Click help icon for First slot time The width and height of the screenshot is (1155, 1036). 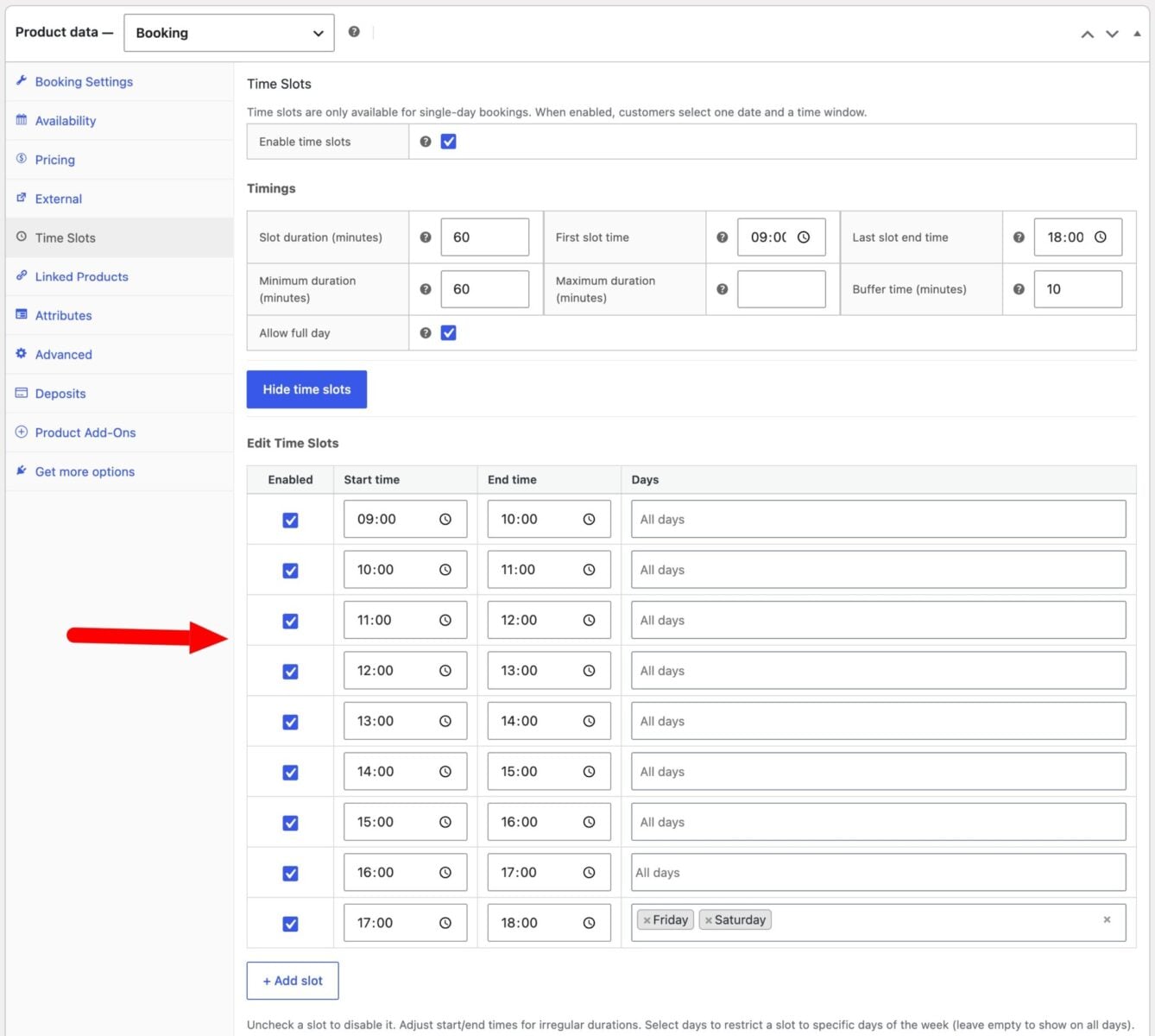point(723,237)
